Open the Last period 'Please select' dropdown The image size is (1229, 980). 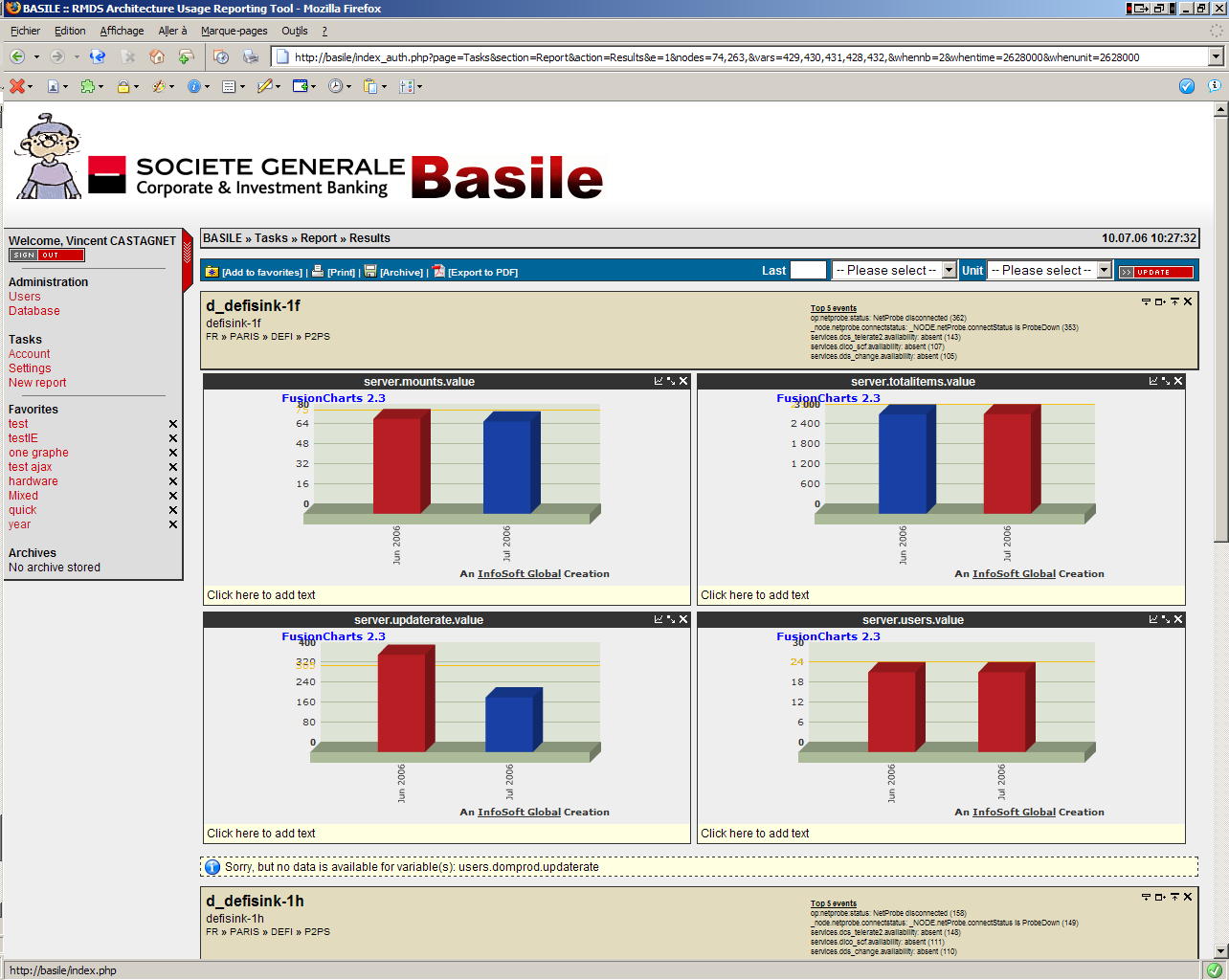(x=894, y=270)
